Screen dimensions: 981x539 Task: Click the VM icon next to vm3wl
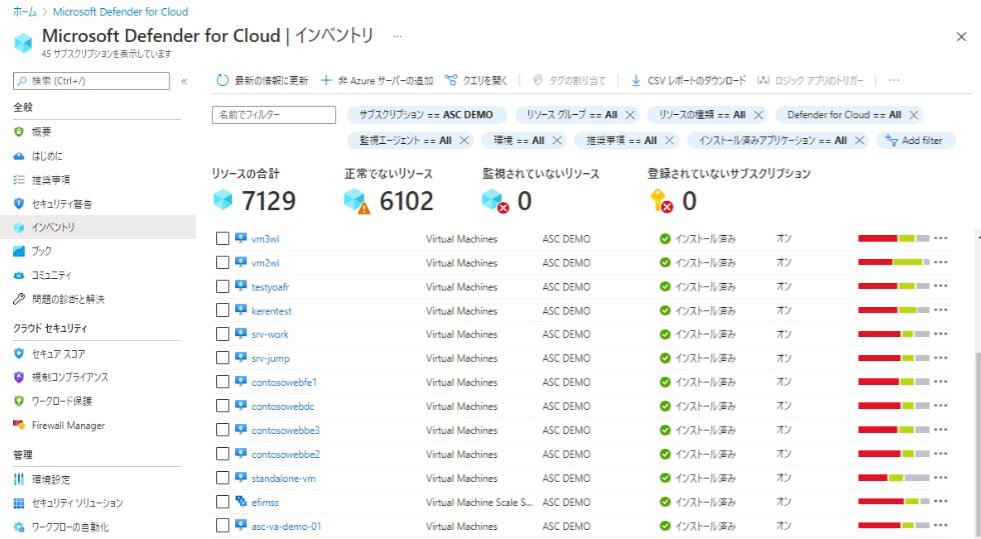pyautogui.click(x=241, y=238)
